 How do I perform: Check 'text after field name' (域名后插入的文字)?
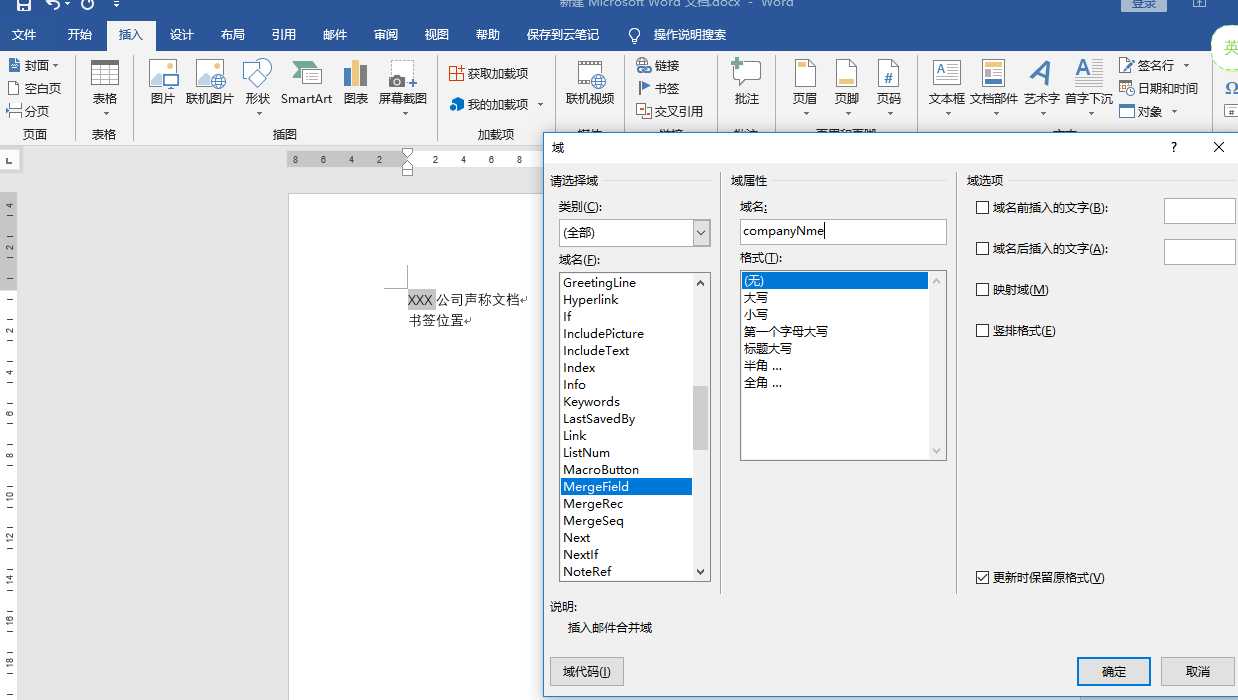pos(982,249)
